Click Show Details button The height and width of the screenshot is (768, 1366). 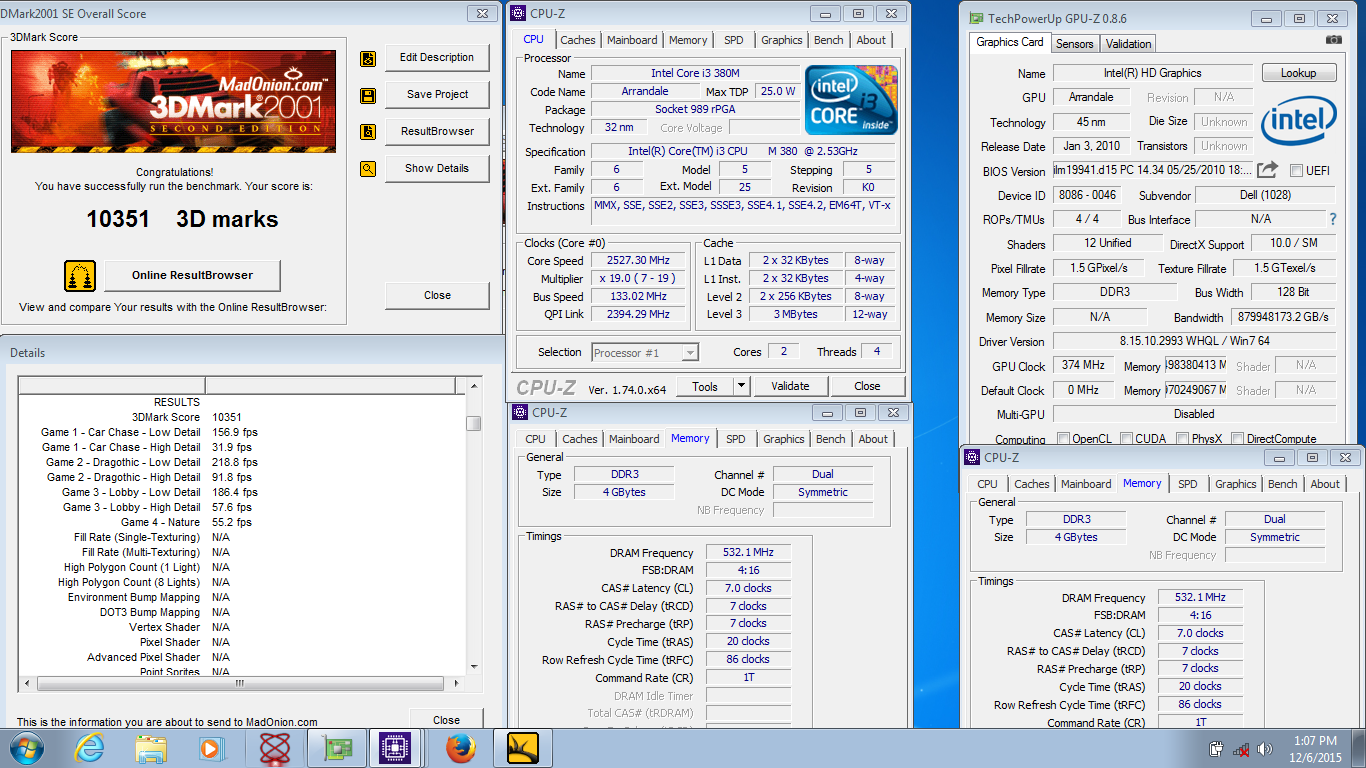pos(437,169)
